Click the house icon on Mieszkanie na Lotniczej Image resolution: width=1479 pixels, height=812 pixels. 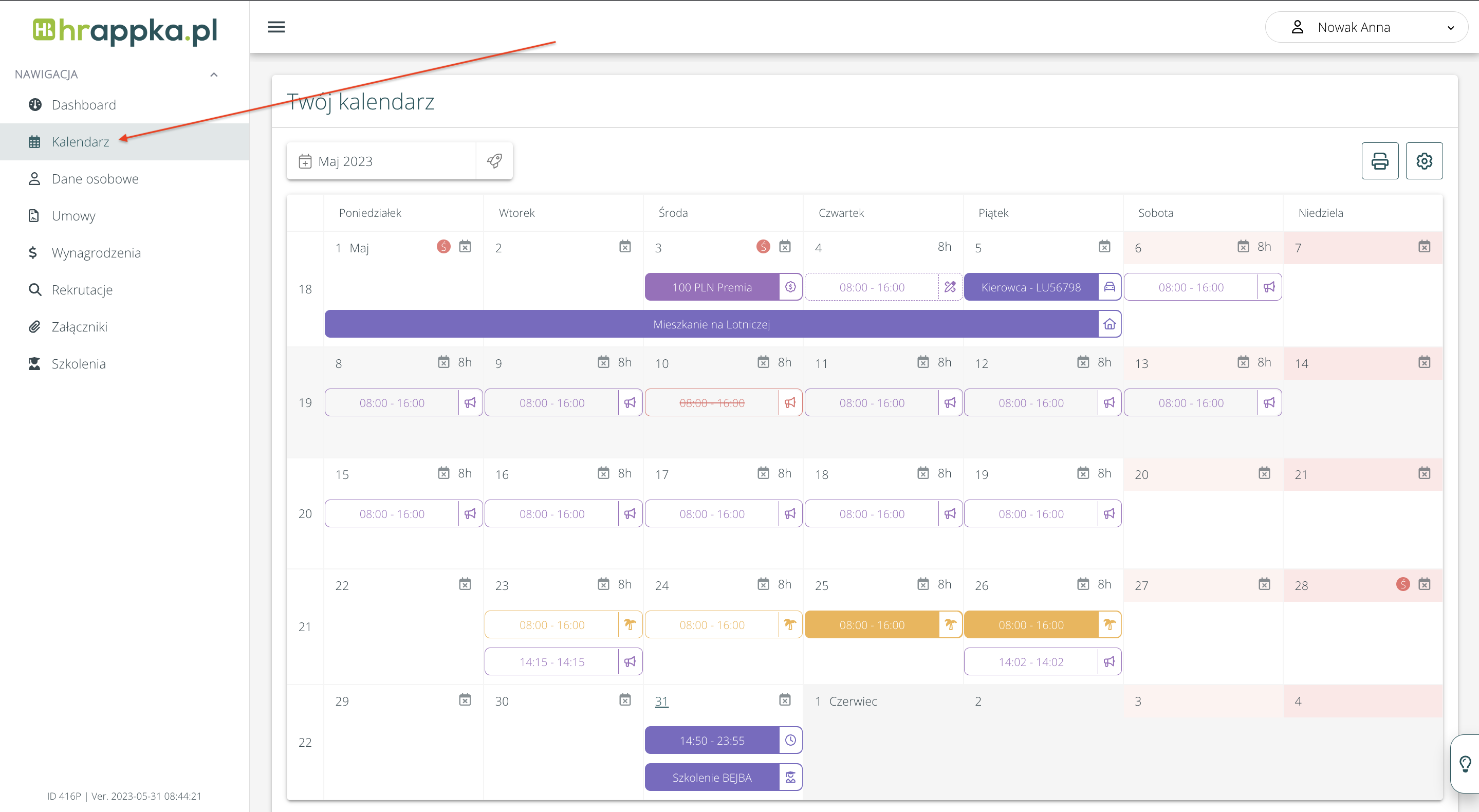[x=1109, y=324]
